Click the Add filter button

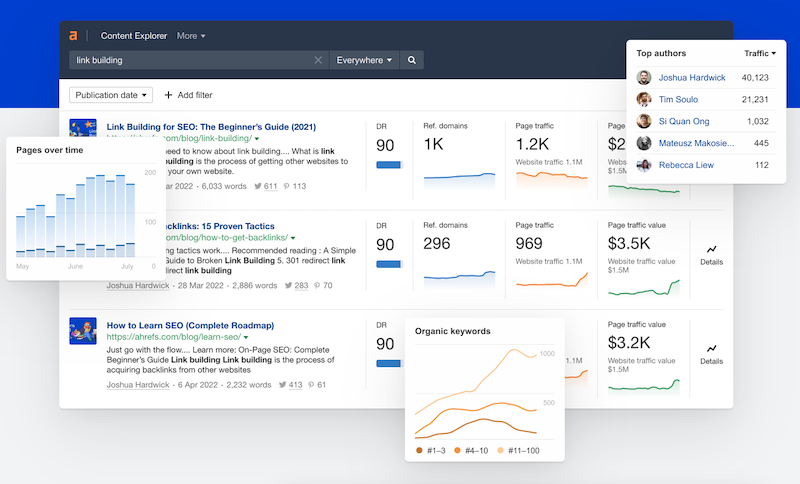click(x=188, y=95)
